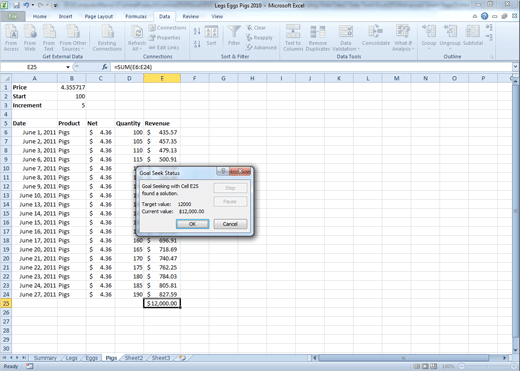Open the Summary sheet tab
The height and width of the screenshot is (371, 520).
[x=45, y=358]
